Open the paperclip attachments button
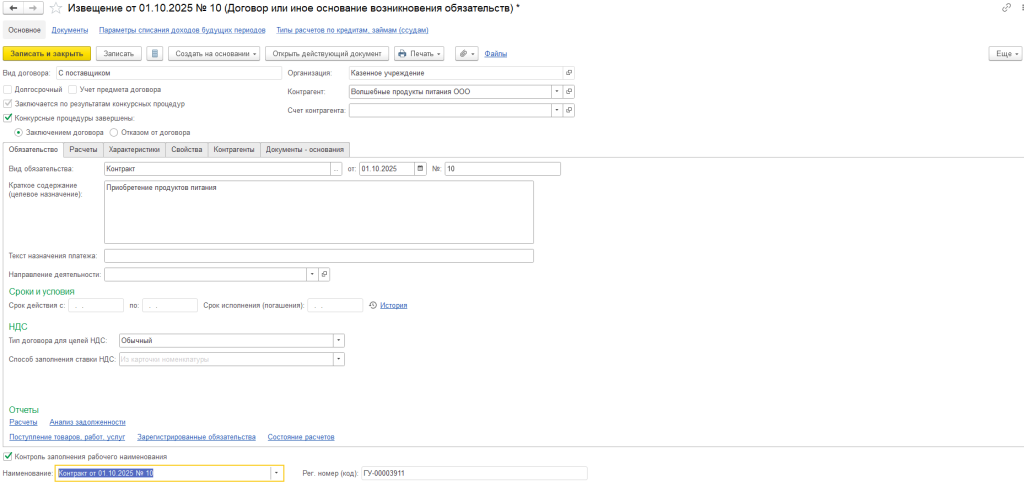Image resolution: width=1024 pixels, height=484 pixels. point(466,53)
